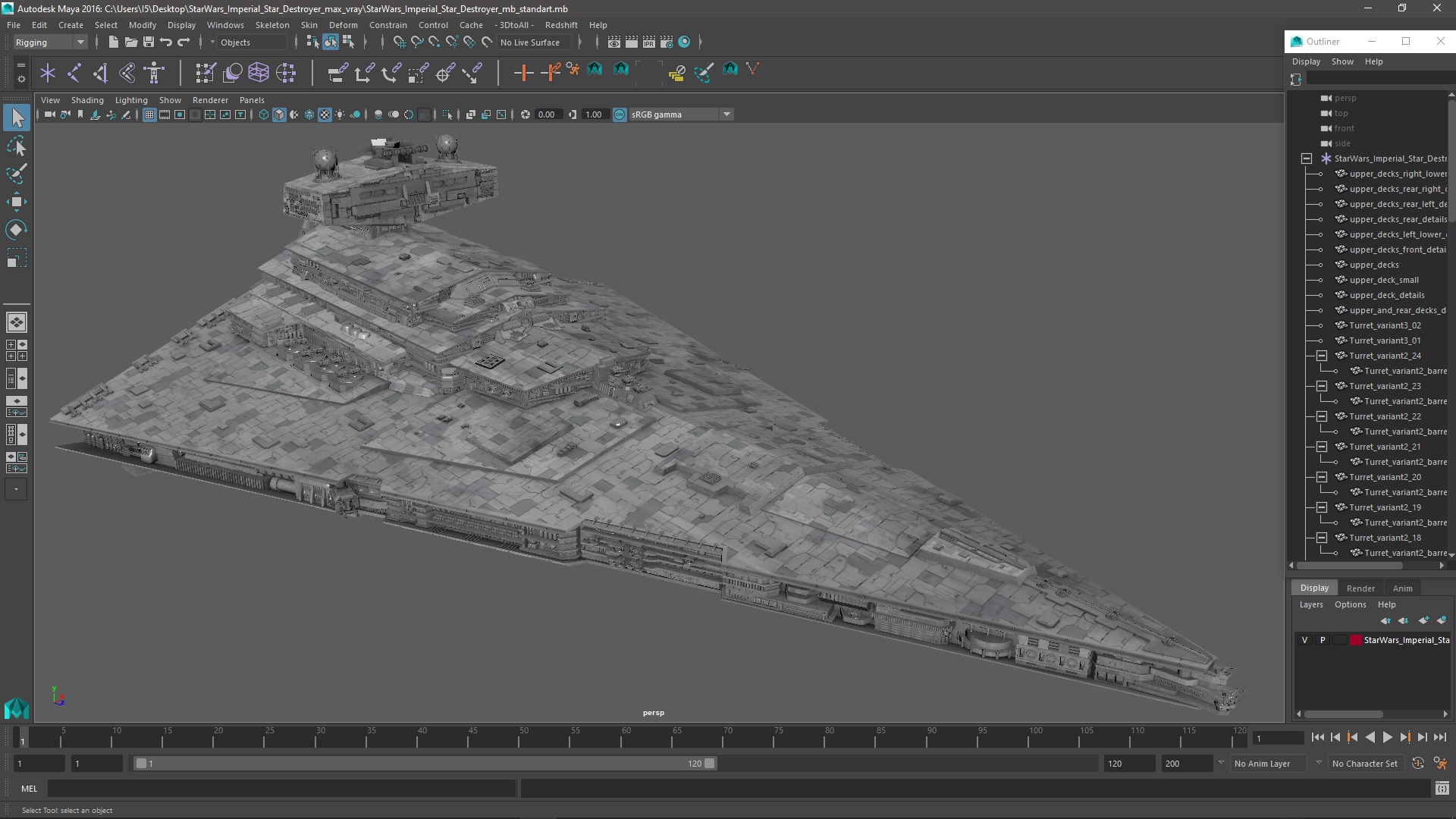
Task: Open the sRGB gamma view transform dropdown
Action: pos(680,115)
